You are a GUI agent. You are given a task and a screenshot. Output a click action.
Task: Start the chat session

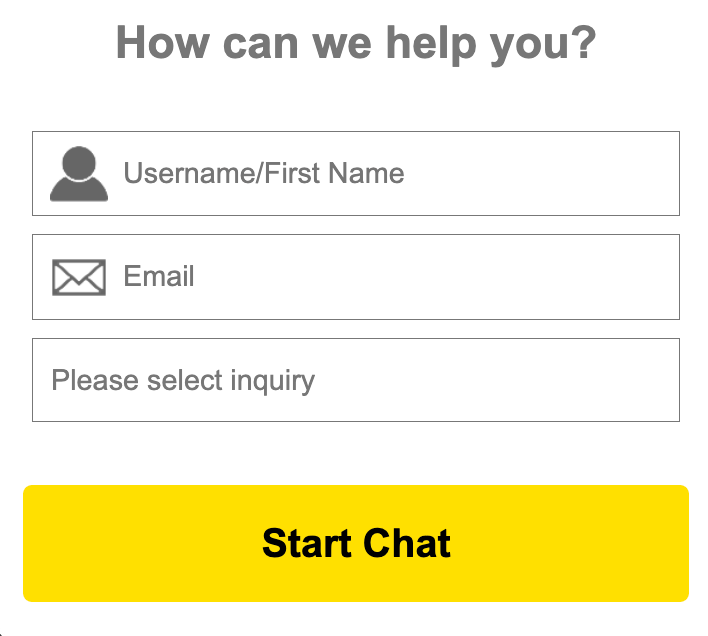point(356,543)
